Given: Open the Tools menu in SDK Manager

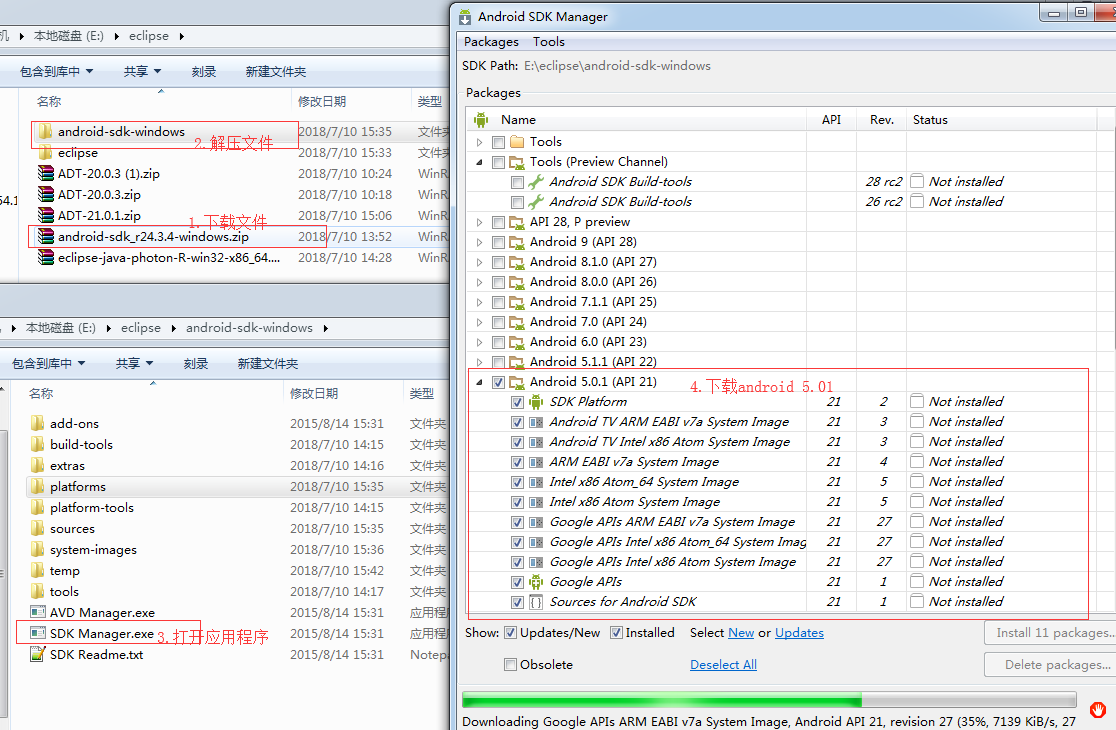Looking at the screenshot, I should pyautogui.click(x=549, y=42).
